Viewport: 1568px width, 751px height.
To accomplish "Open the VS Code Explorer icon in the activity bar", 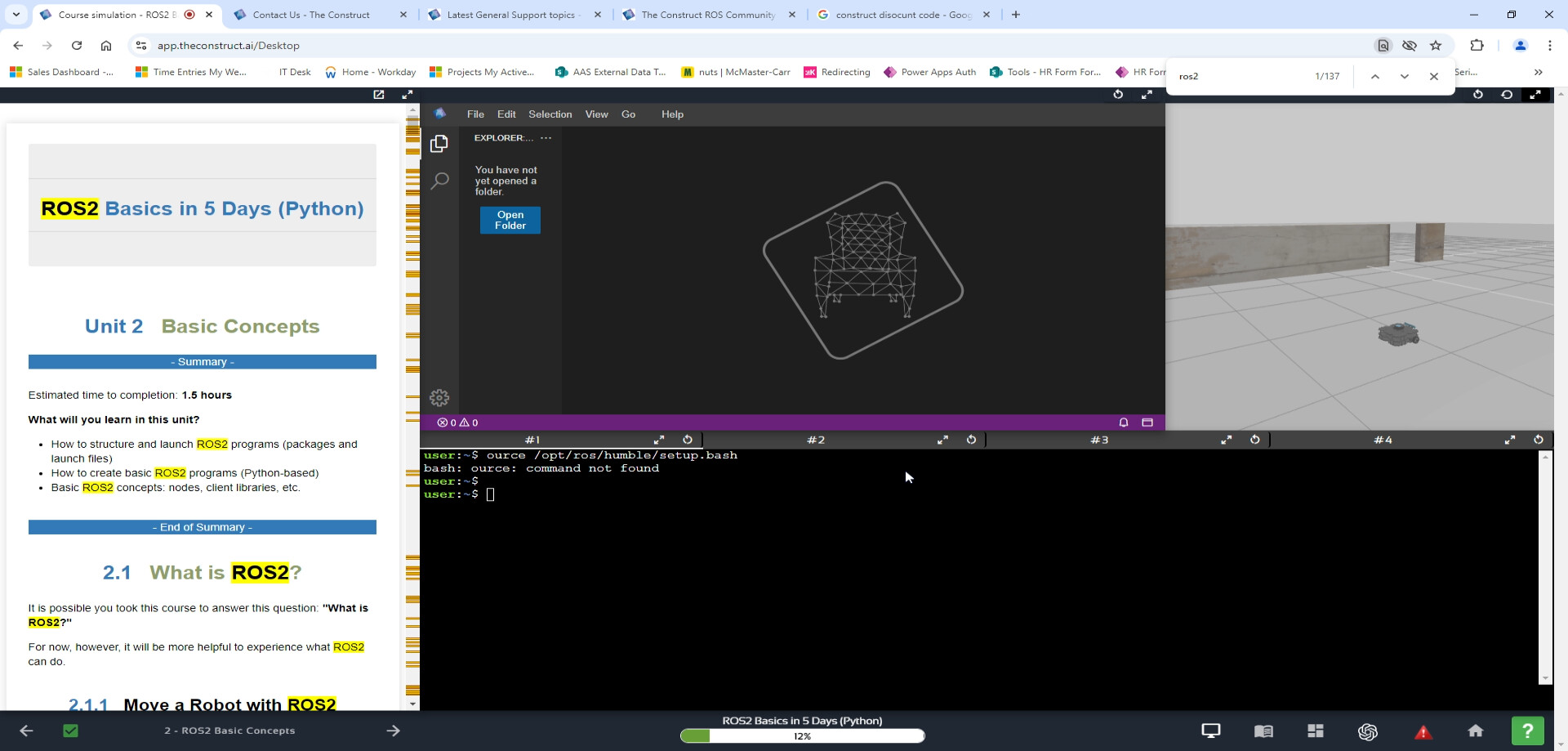I will click(x=439, y=144).
